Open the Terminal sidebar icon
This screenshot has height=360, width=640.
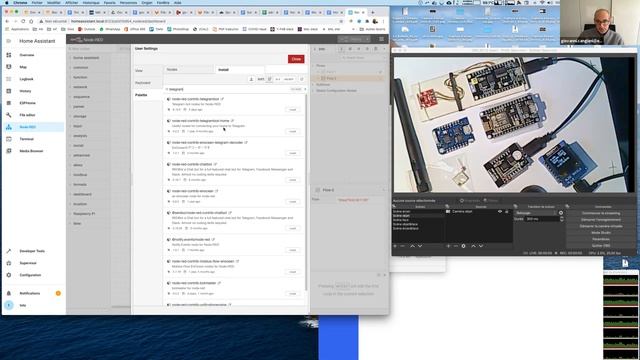[9, 139]
